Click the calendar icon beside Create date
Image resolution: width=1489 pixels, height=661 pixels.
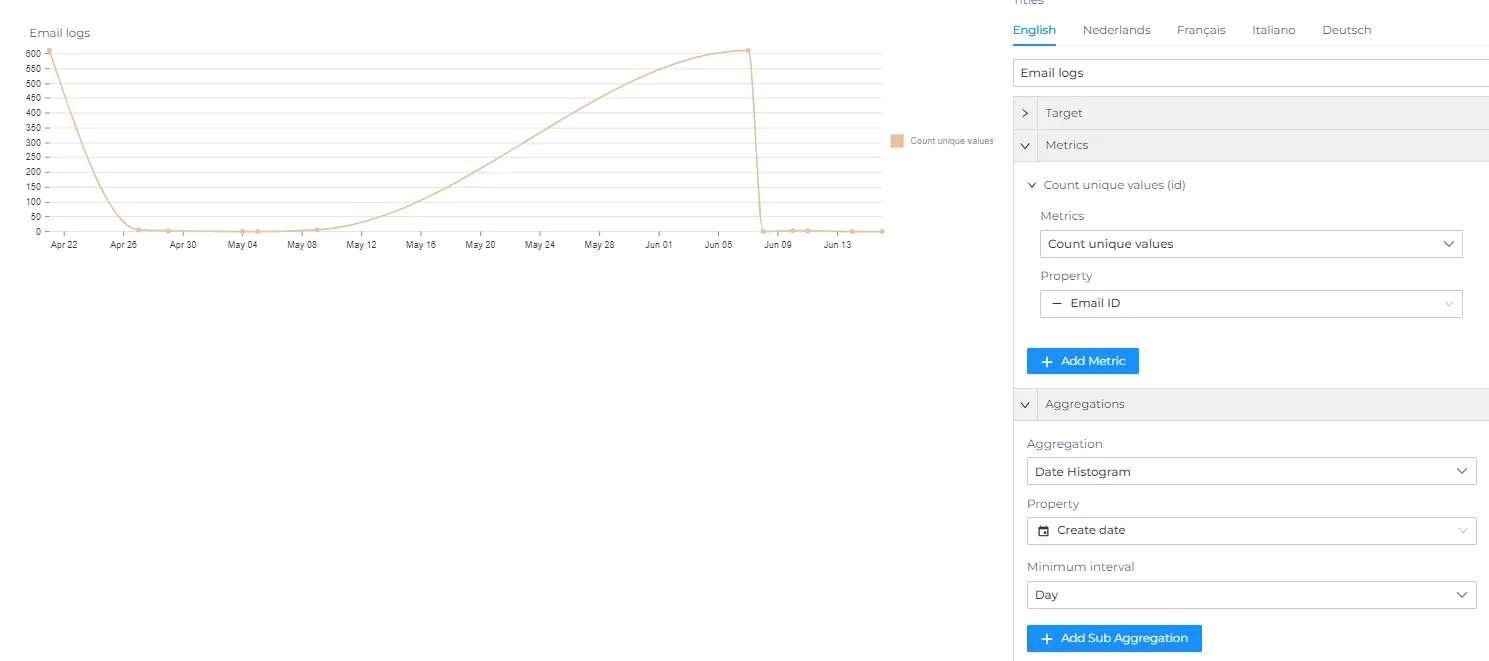(1044, 531)
